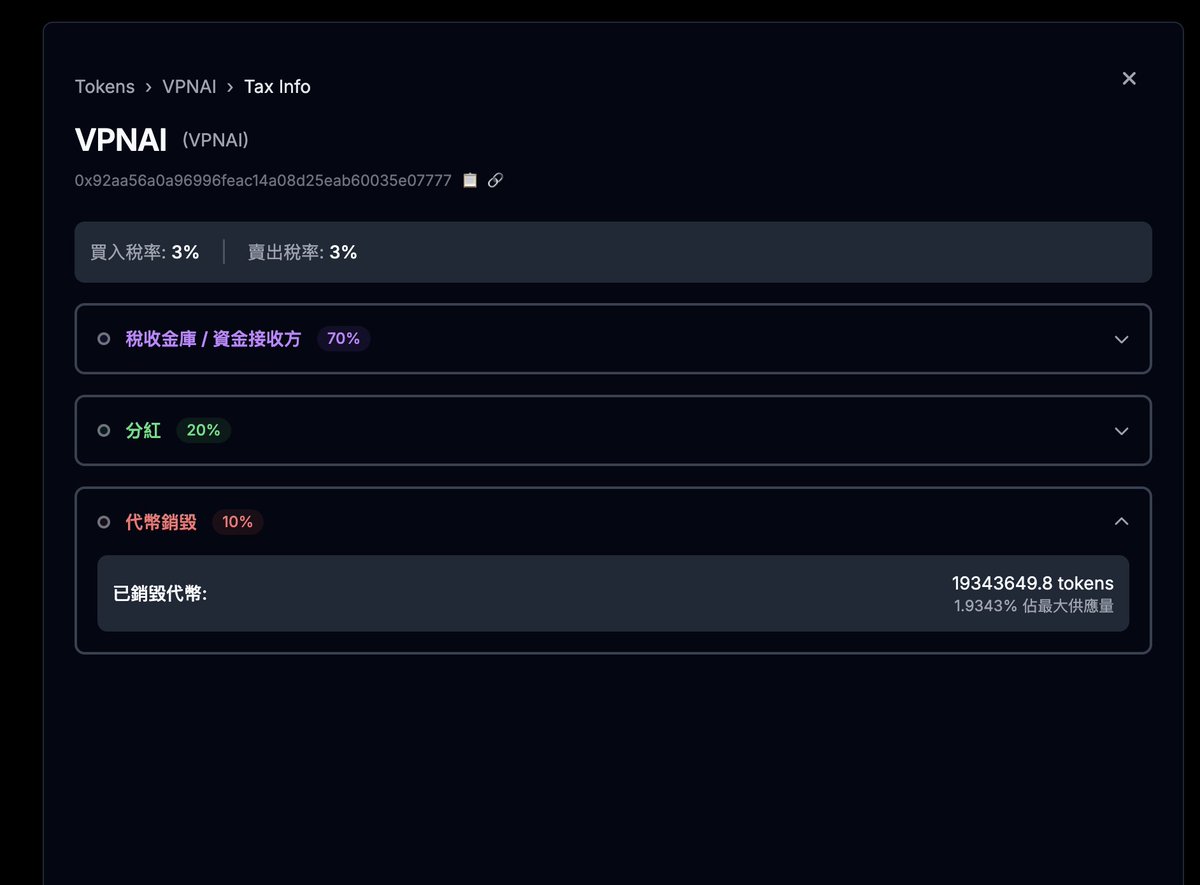The image size is (1200, 885).
Task: Click the 10% badge
Action: (238, 522)
